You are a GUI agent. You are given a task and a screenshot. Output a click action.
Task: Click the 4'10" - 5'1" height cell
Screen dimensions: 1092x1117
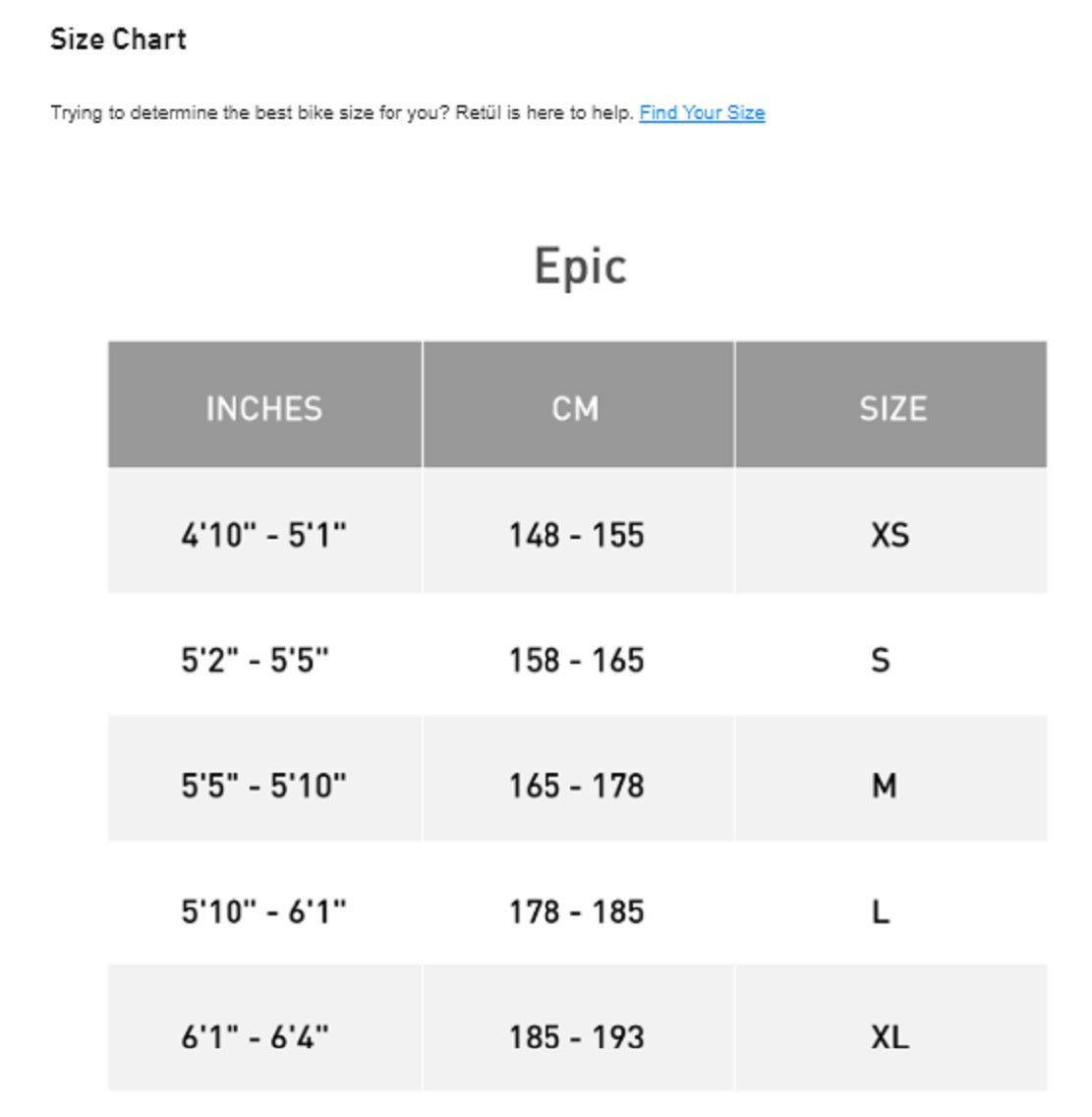coord(263,535)
